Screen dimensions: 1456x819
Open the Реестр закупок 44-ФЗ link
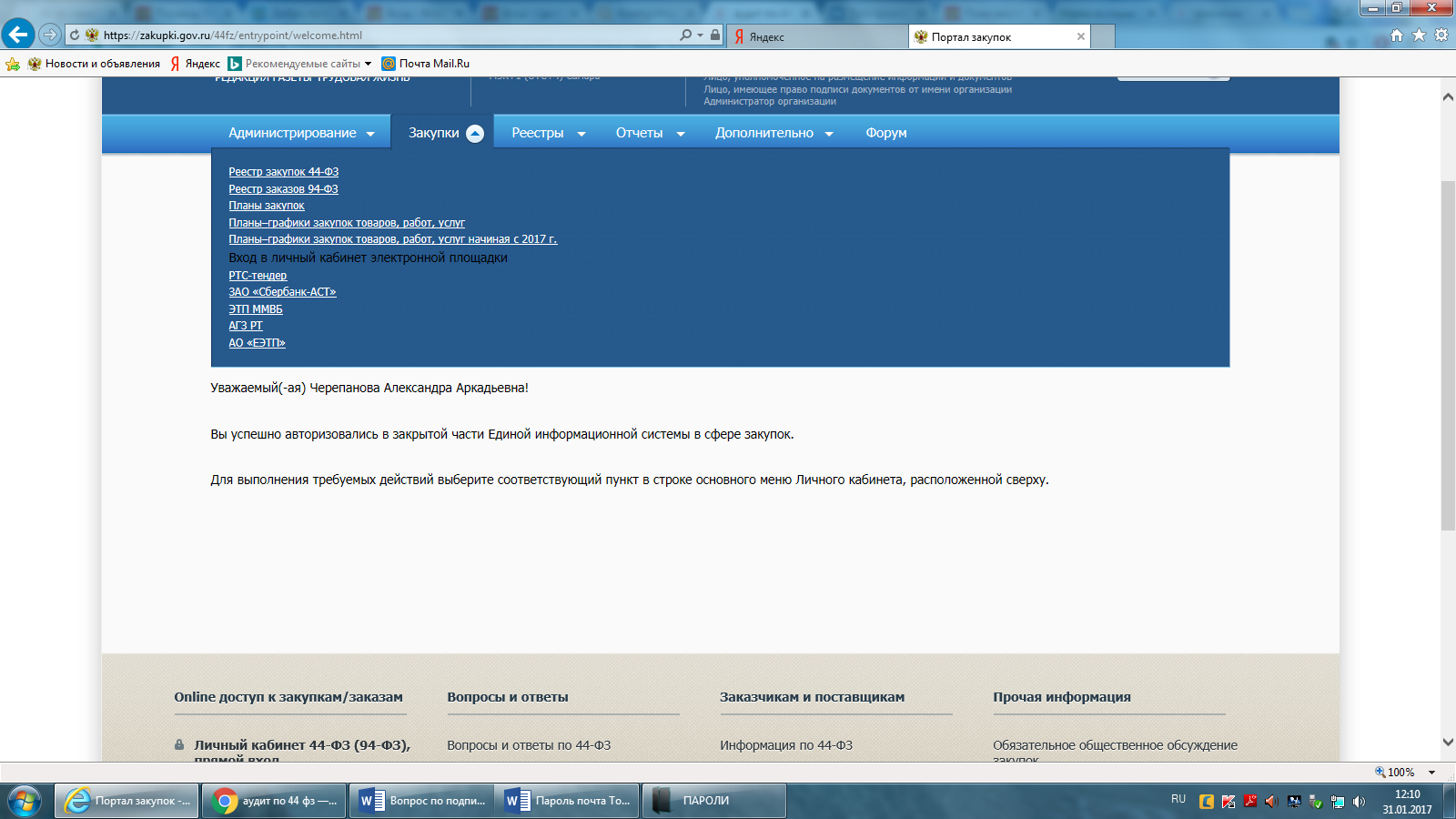point(283,172)
